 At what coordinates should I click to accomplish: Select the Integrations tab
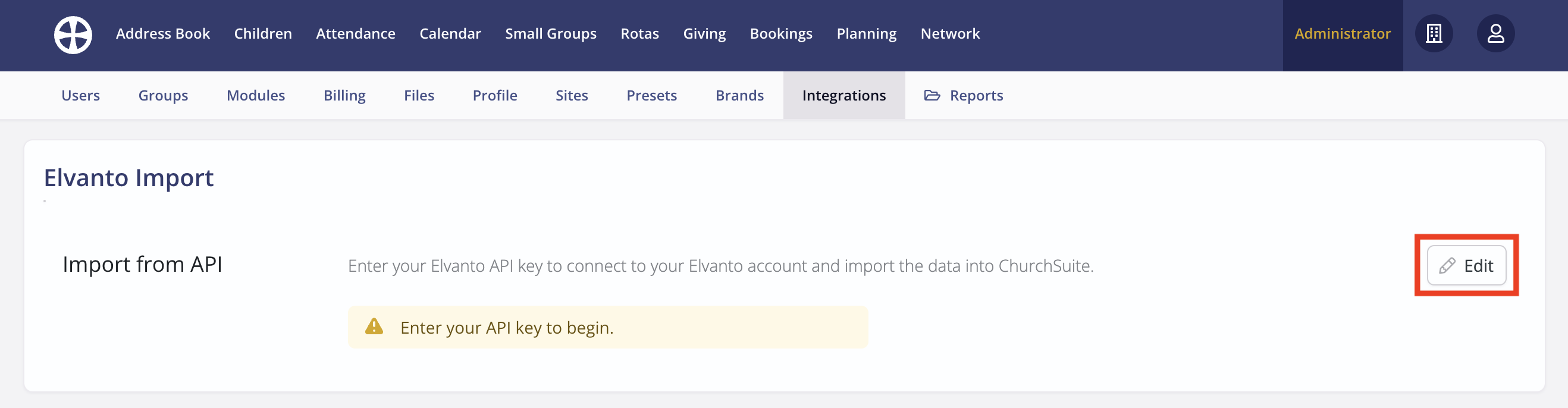843,96
